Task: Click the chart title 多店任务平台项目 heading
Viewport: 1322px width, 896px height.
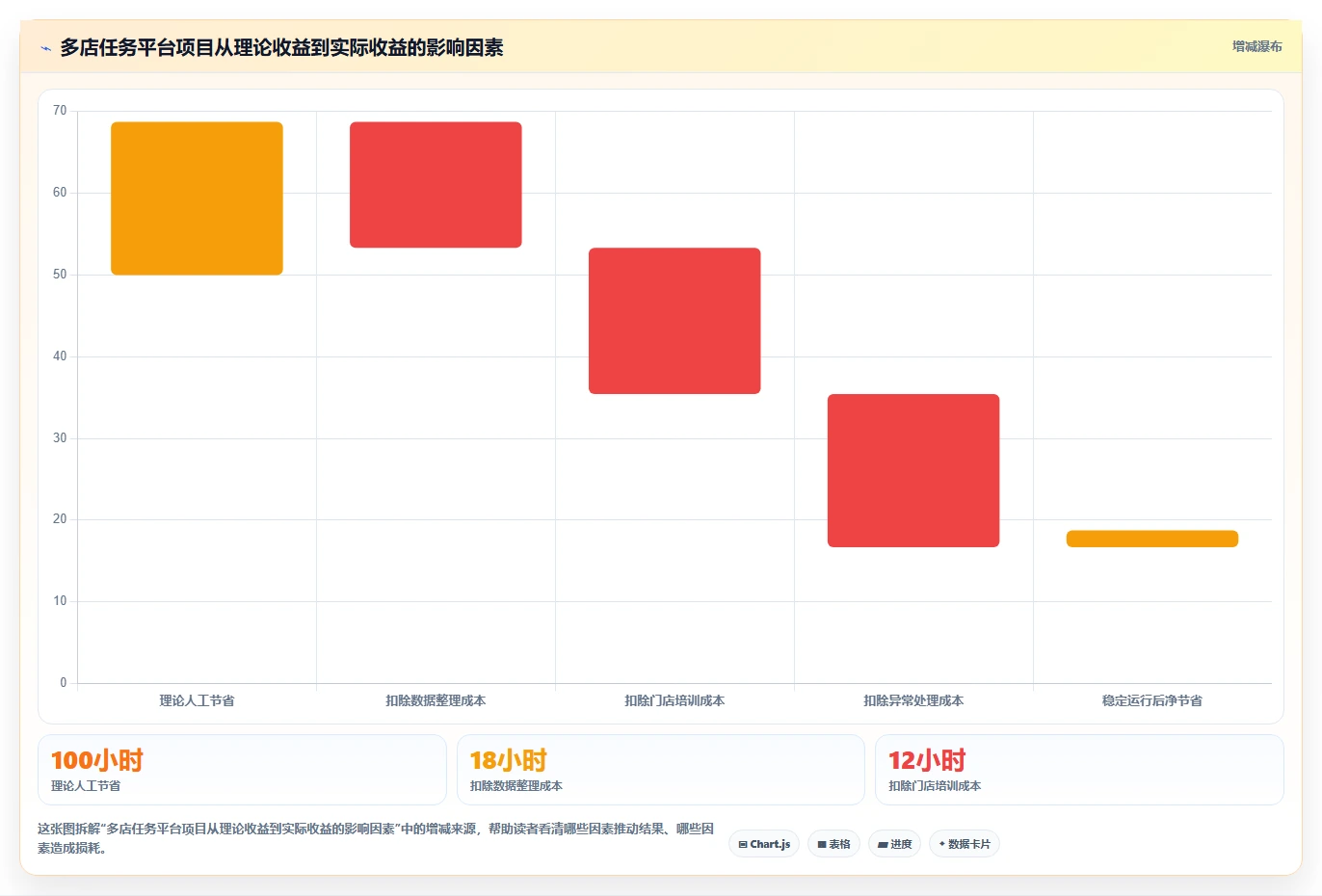Action: 281,47
